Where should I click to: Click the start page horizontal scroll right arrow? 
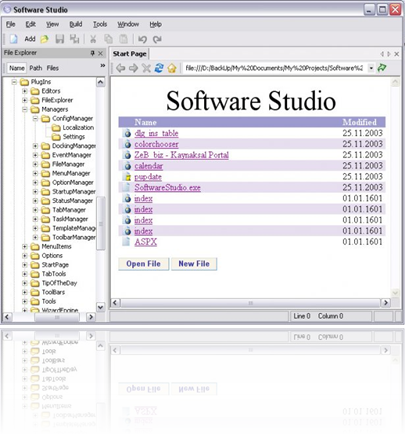point(385,303)
